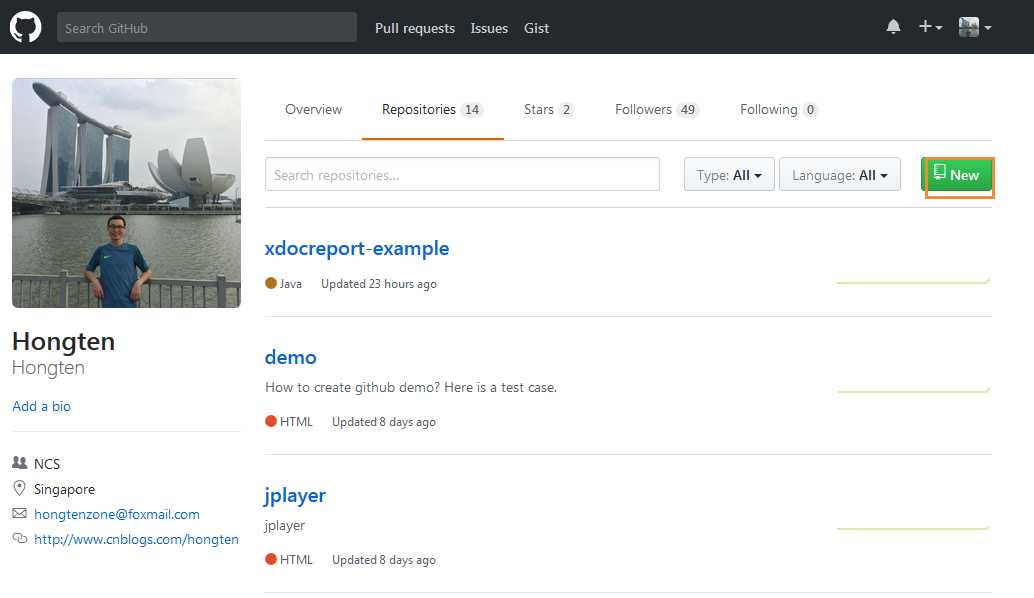Click the xdocreport-example activity graph
This screenshot has width=1034, height=598.
pyautogui.click(x=914, y=282)
